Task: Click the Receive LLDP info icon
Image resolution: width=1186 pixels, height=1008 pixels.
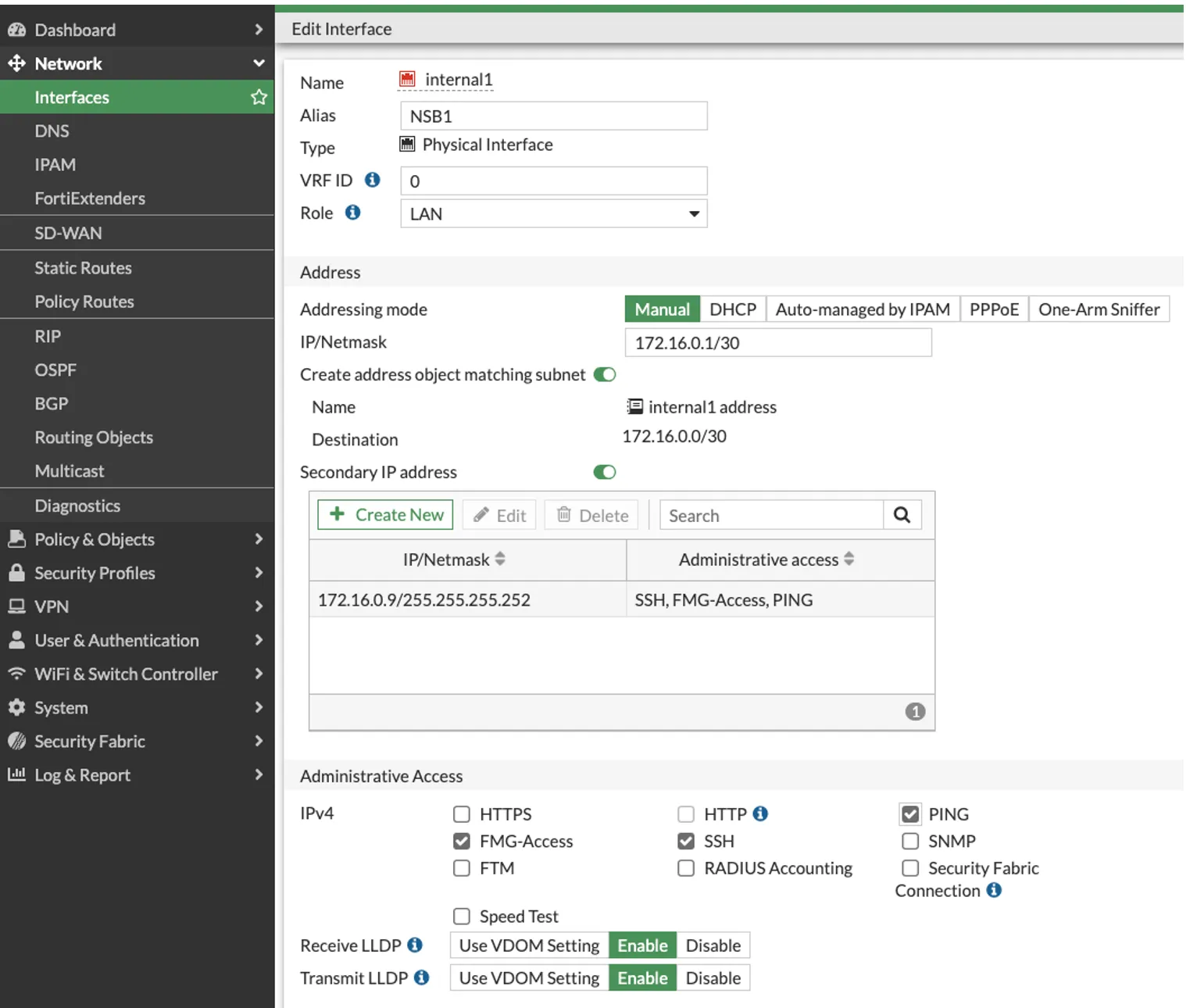Action: (x=415, y=945)
